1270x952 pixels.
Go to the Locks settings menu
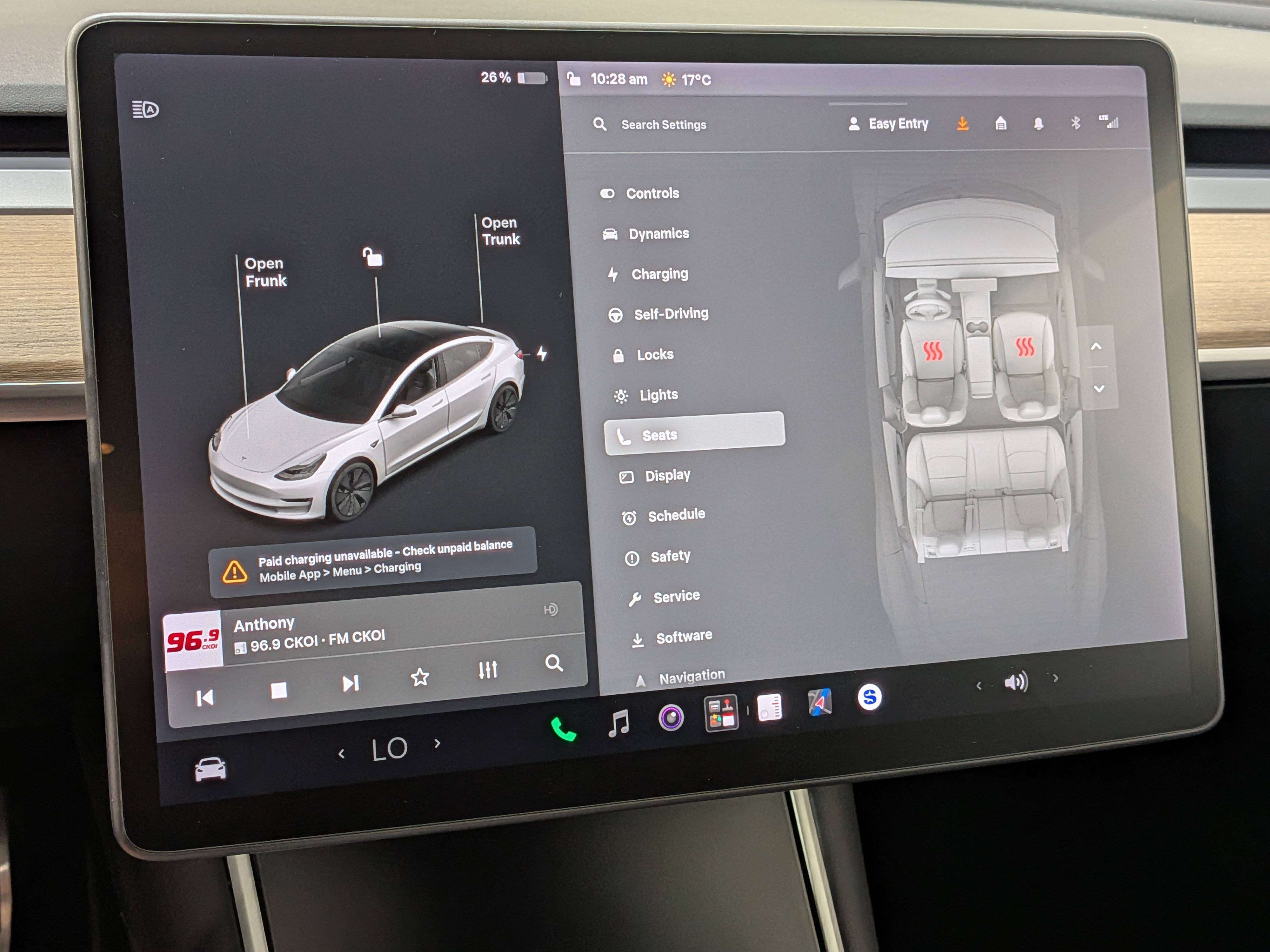tap(643, 355)
